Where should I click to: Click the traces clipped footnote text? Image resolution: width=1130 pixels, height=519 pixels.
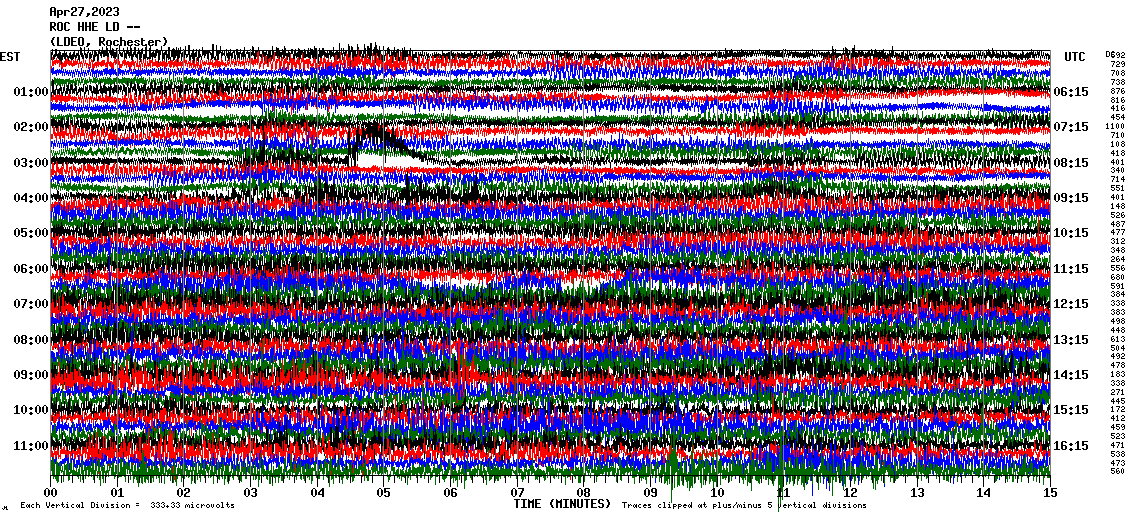click(744, 506)
